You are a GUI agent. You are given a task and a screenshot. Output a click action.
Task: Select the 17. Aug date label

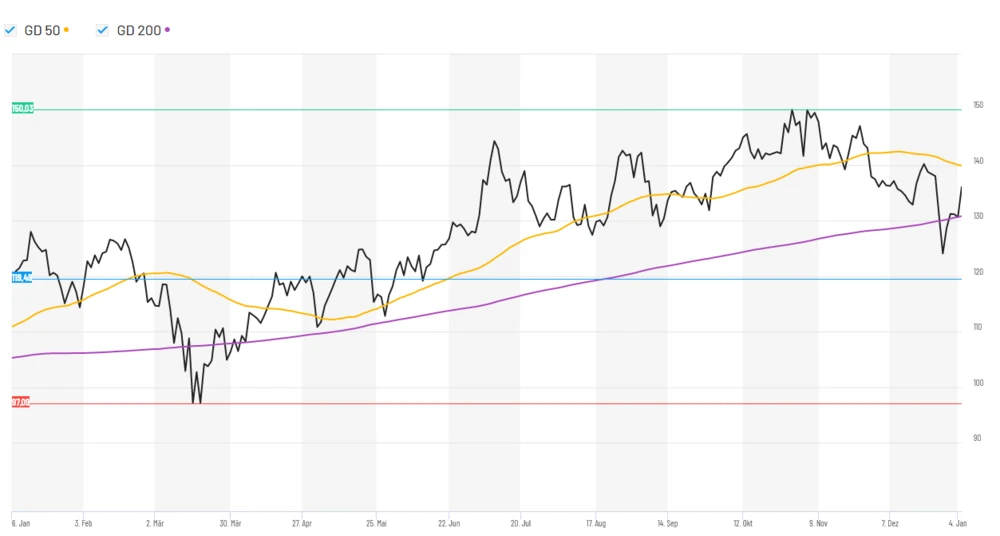click(596, 523)
